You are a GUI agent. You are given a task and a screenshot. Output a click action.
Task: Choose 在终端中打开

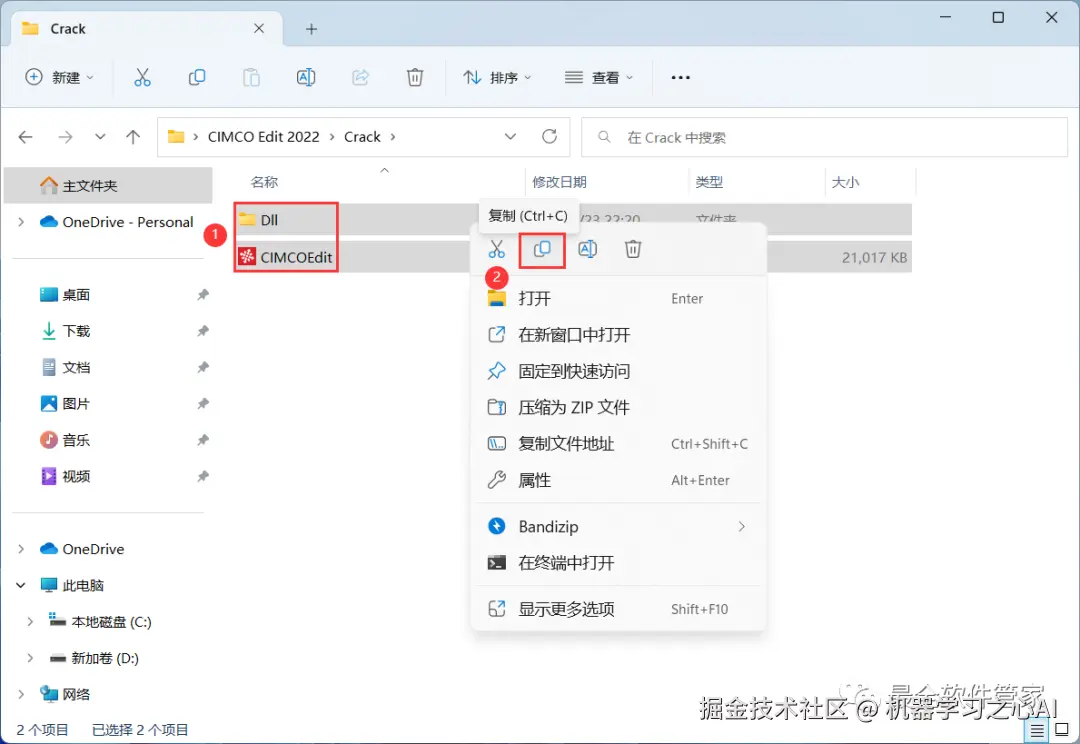[x=618, y=563]
